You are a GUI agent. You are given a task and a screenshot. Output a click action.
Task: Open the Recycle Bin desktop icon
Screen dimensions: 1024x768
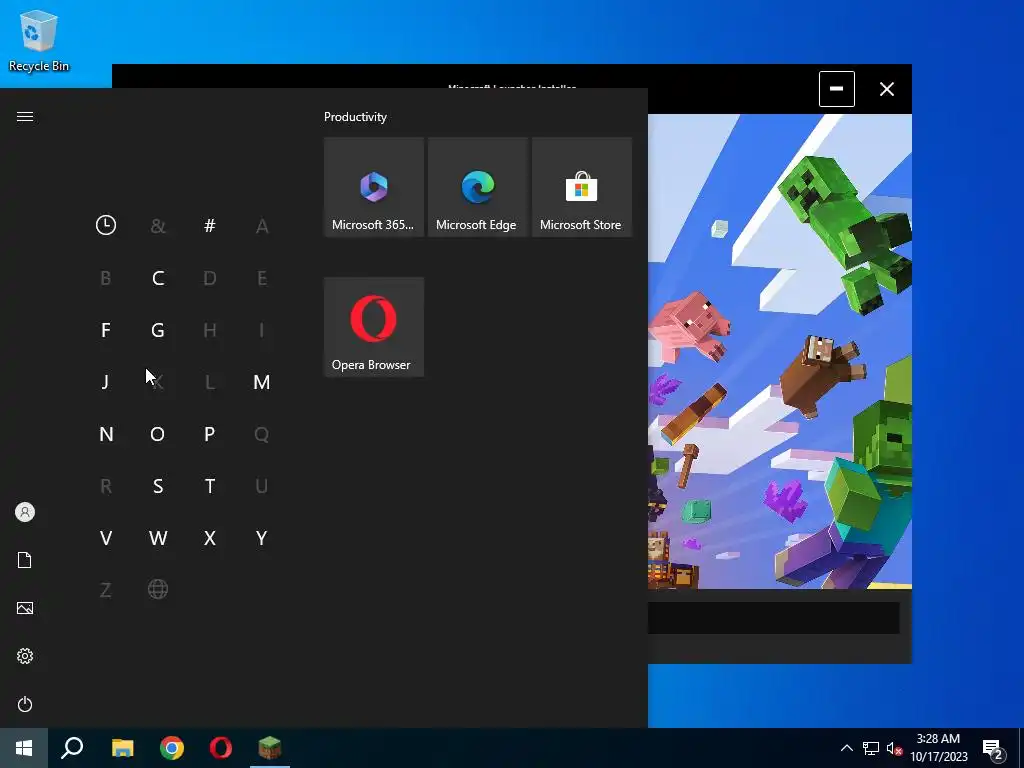[39, 40]
